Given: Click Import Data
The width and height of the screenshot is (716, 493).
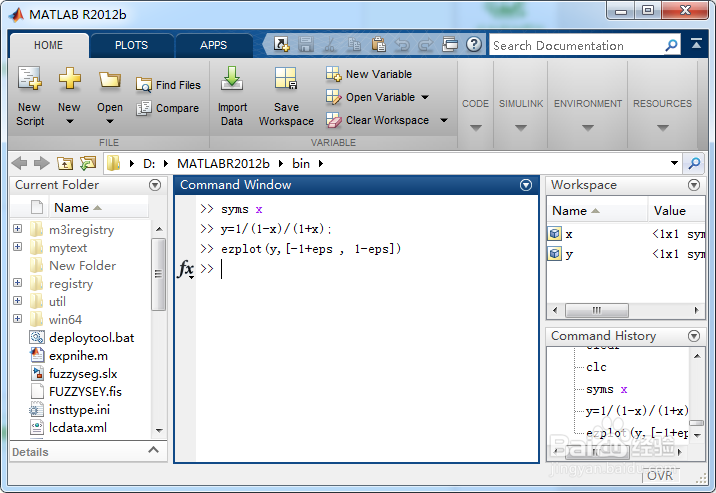Looking at the screenshot, I should [232, 96].
